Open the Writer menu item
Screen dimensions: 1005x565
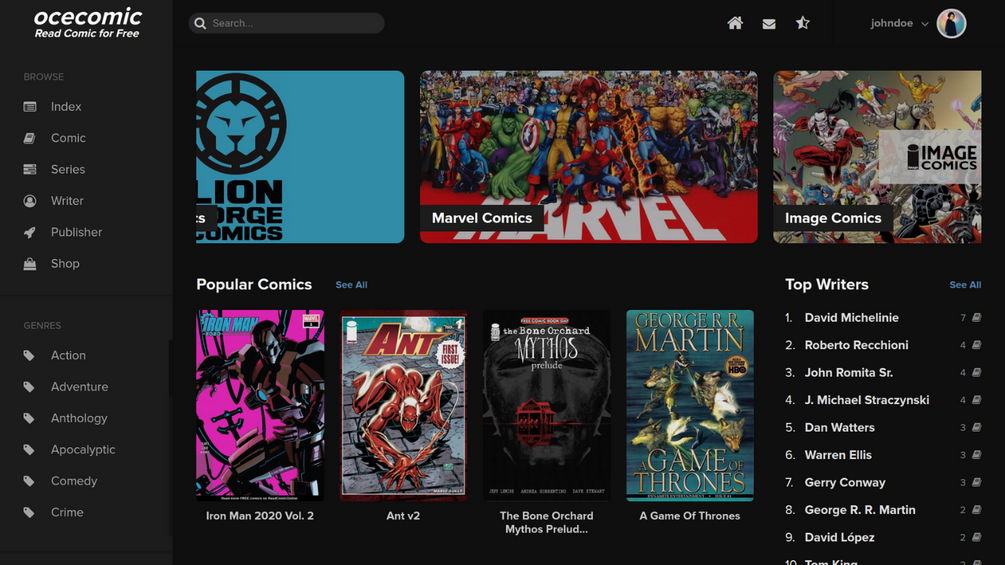67,201
